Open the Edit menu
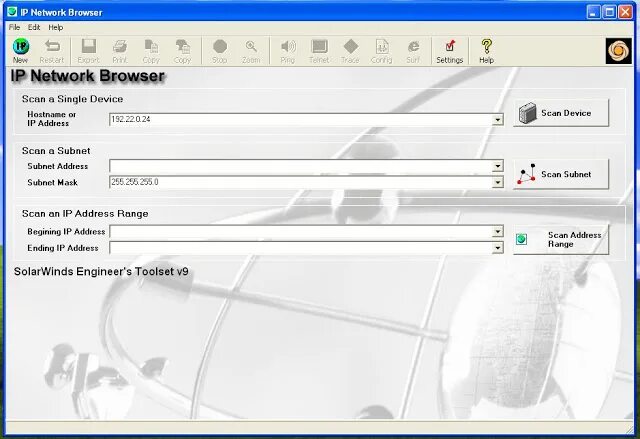Image resolution: width=640 pixels, height=439 pixels. click(x=34, y=27)
